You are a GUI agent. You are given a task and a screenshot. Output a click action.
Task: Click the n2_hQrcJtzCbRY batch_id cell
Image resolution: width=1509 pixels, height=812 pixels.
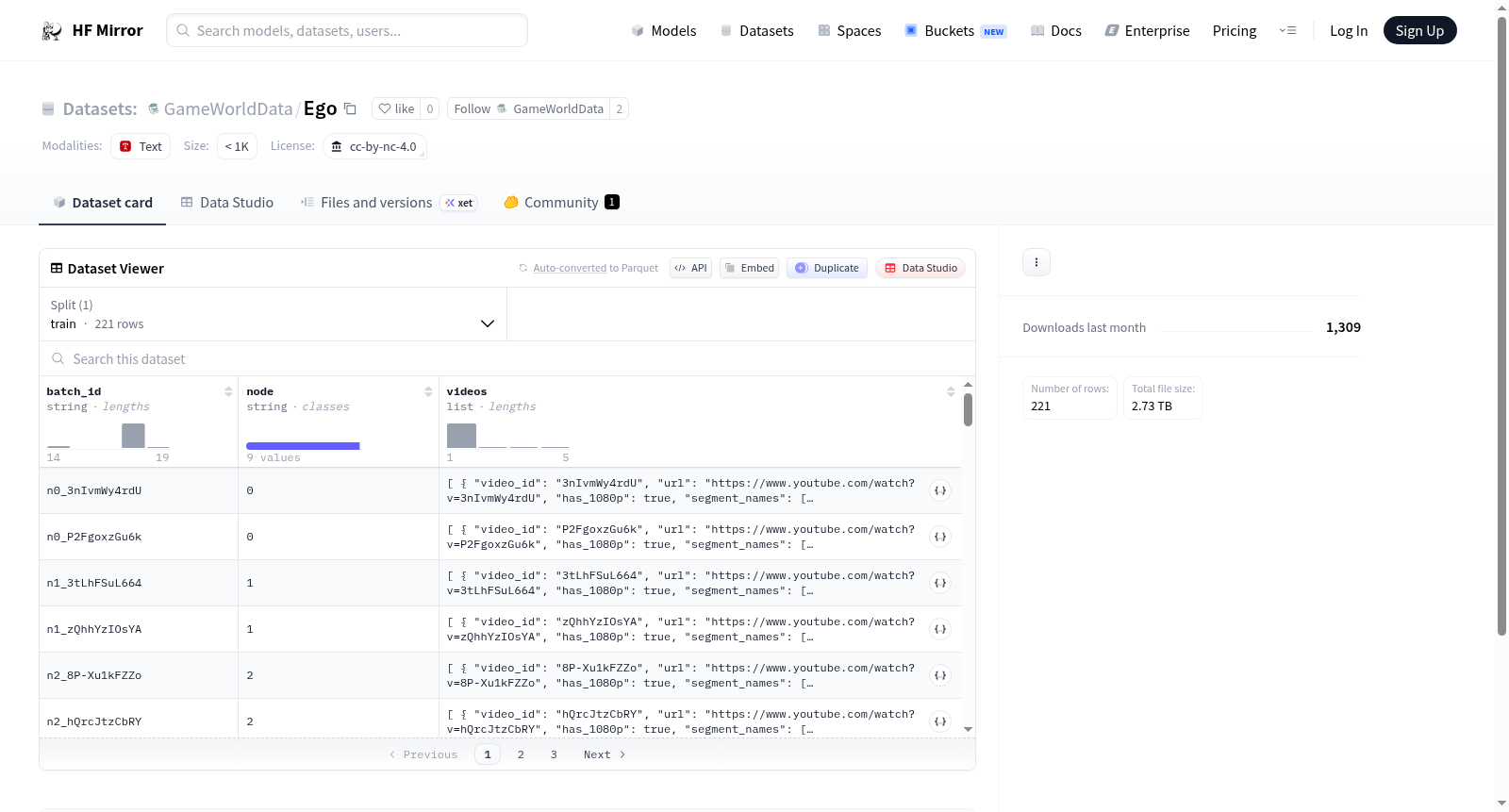click(139, 721)
